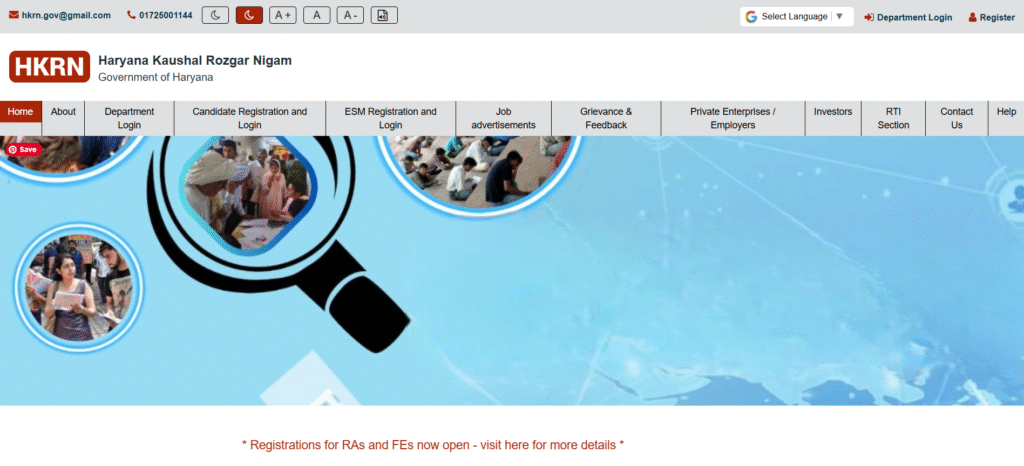Click the Register link at top right
The image size is (1024, 466).
(x=991, y=17)
